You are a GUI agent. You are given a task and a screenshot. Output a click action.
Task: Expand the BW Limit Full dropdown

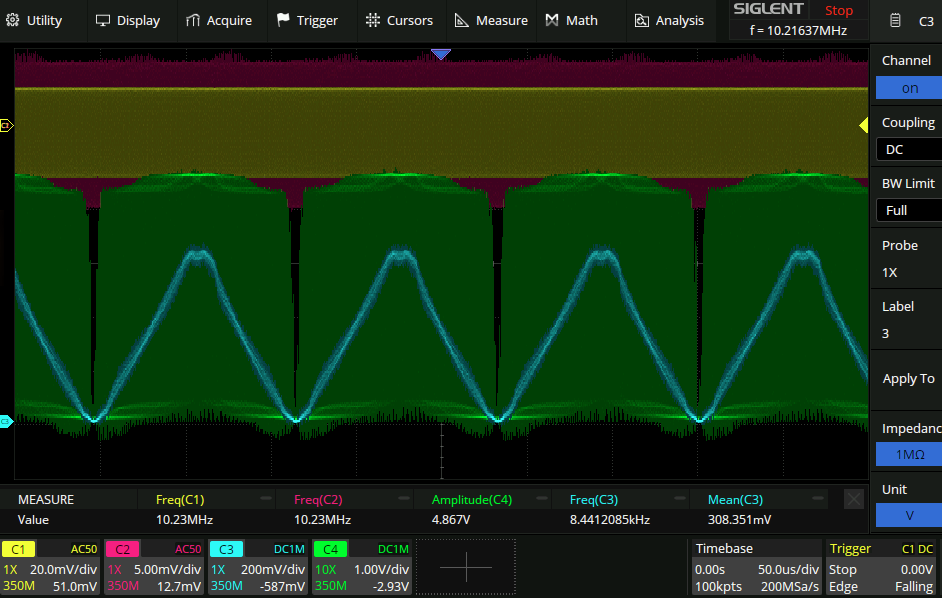909,210
